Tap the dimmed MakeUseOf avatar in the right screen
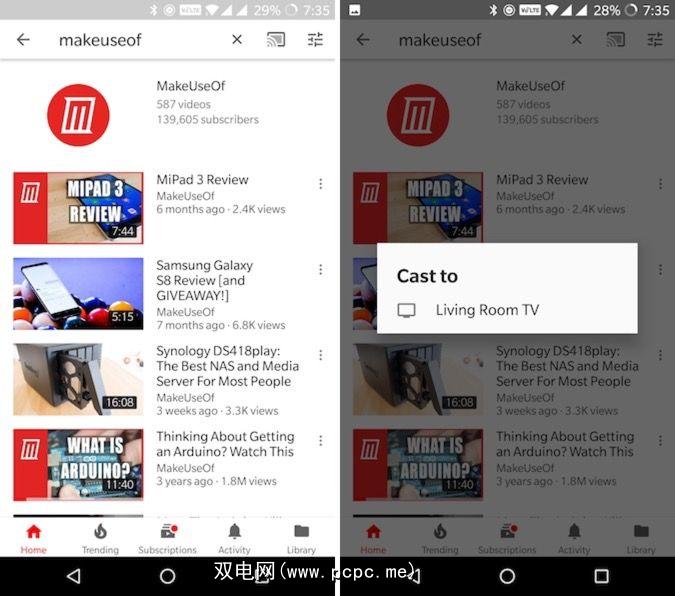 (x=418, y=115)
